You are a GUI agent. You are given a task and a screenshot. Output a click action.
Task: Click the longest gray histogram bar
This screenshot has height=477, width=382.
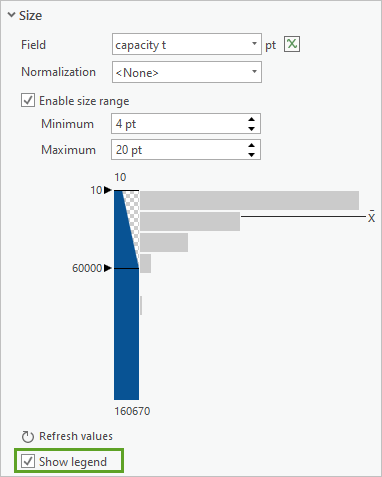tap(249, 200)
